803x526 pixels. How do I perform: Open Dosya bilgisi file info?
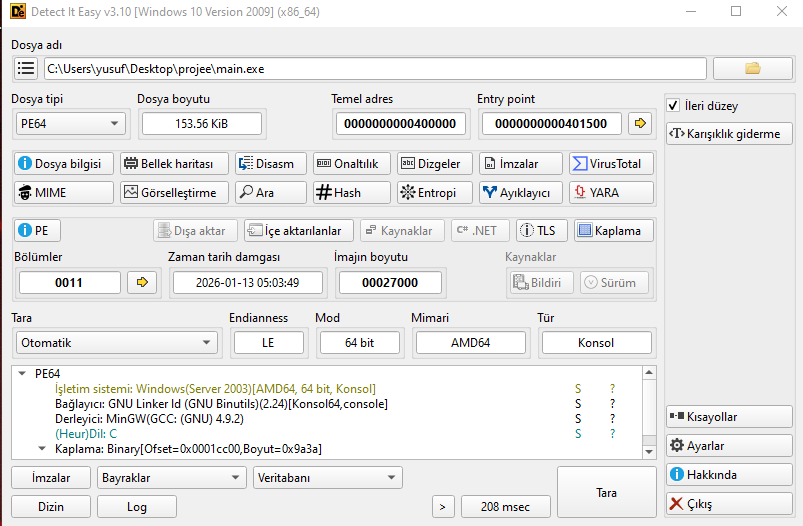coord(64,164)
